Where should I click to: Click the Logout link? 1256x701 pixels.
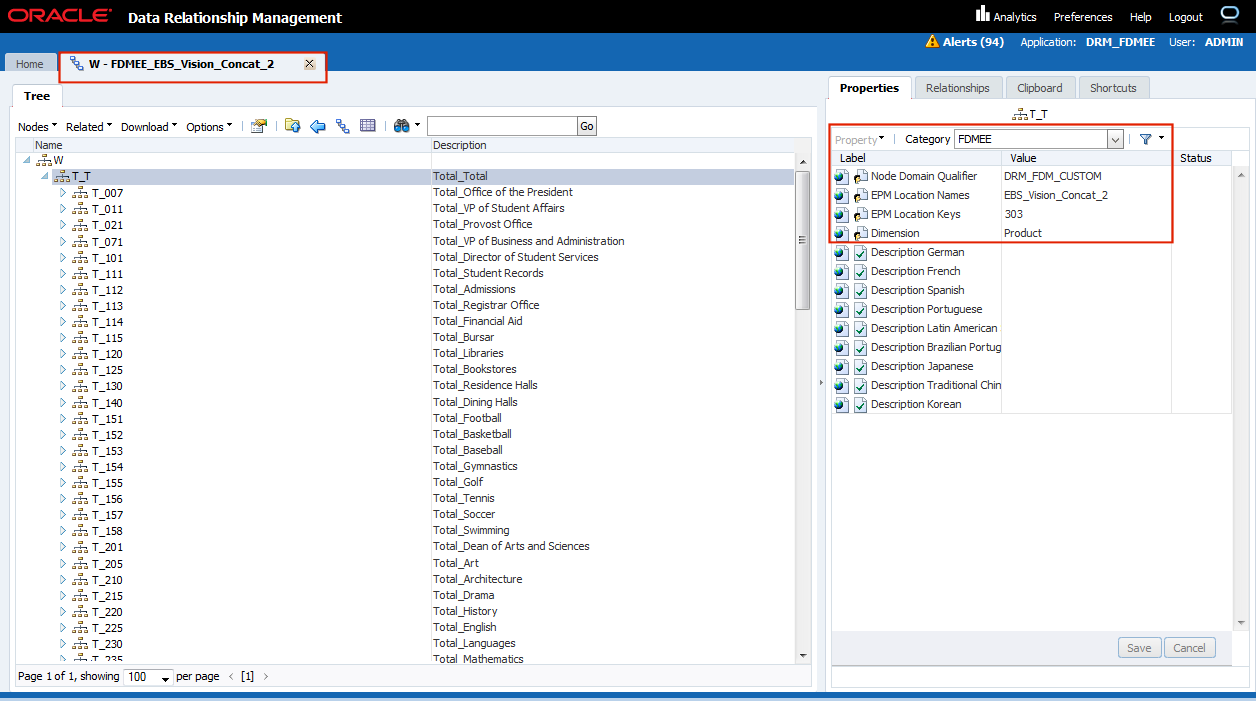[x=1186, y=17]
